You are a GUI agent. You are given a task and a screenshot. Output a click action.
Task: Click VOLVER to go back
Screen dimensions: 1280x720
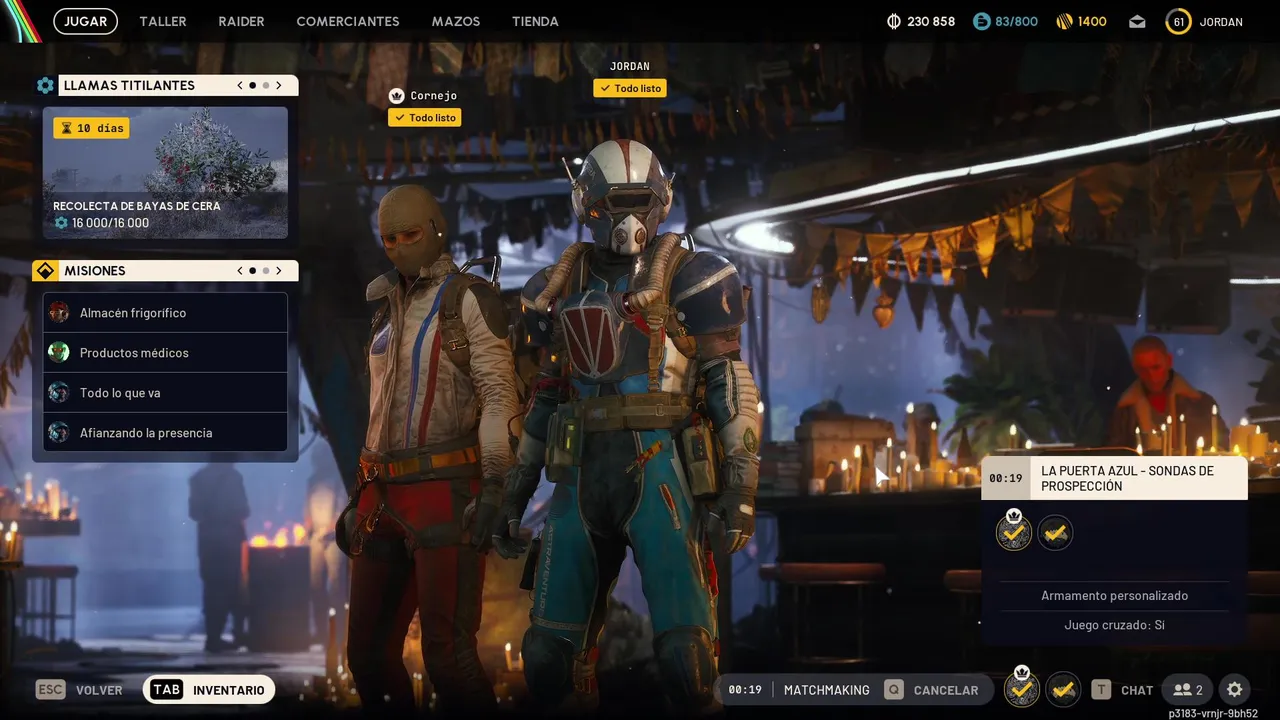click(99, 690)
